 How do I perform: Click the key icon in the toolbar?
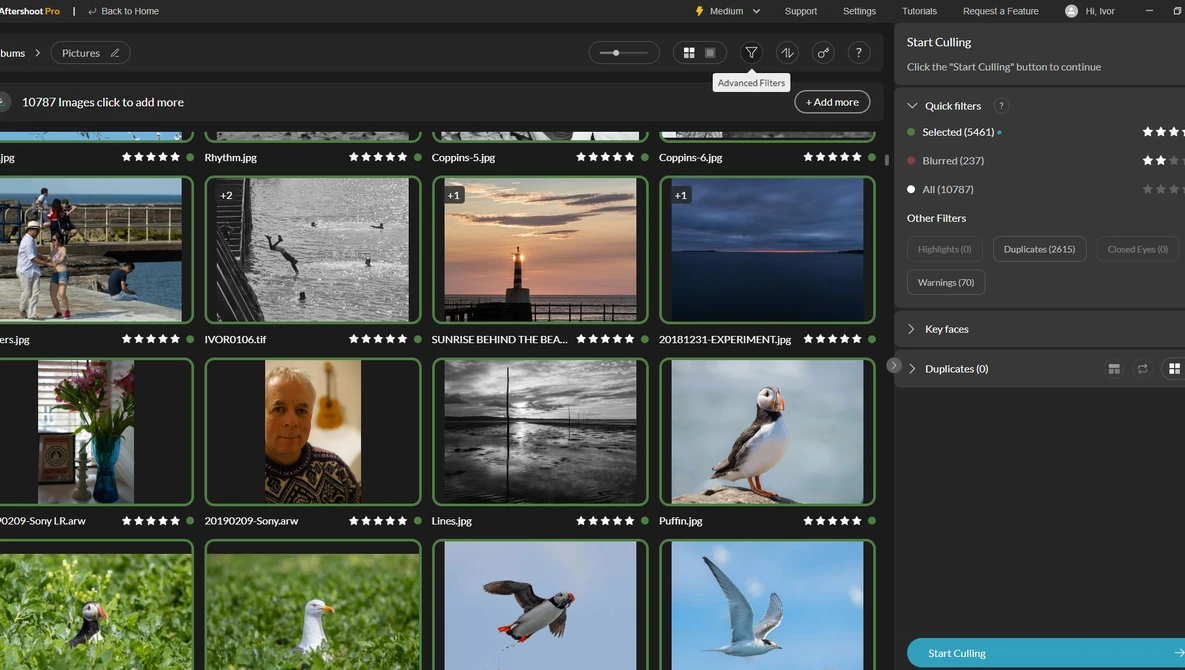[823, 53]
